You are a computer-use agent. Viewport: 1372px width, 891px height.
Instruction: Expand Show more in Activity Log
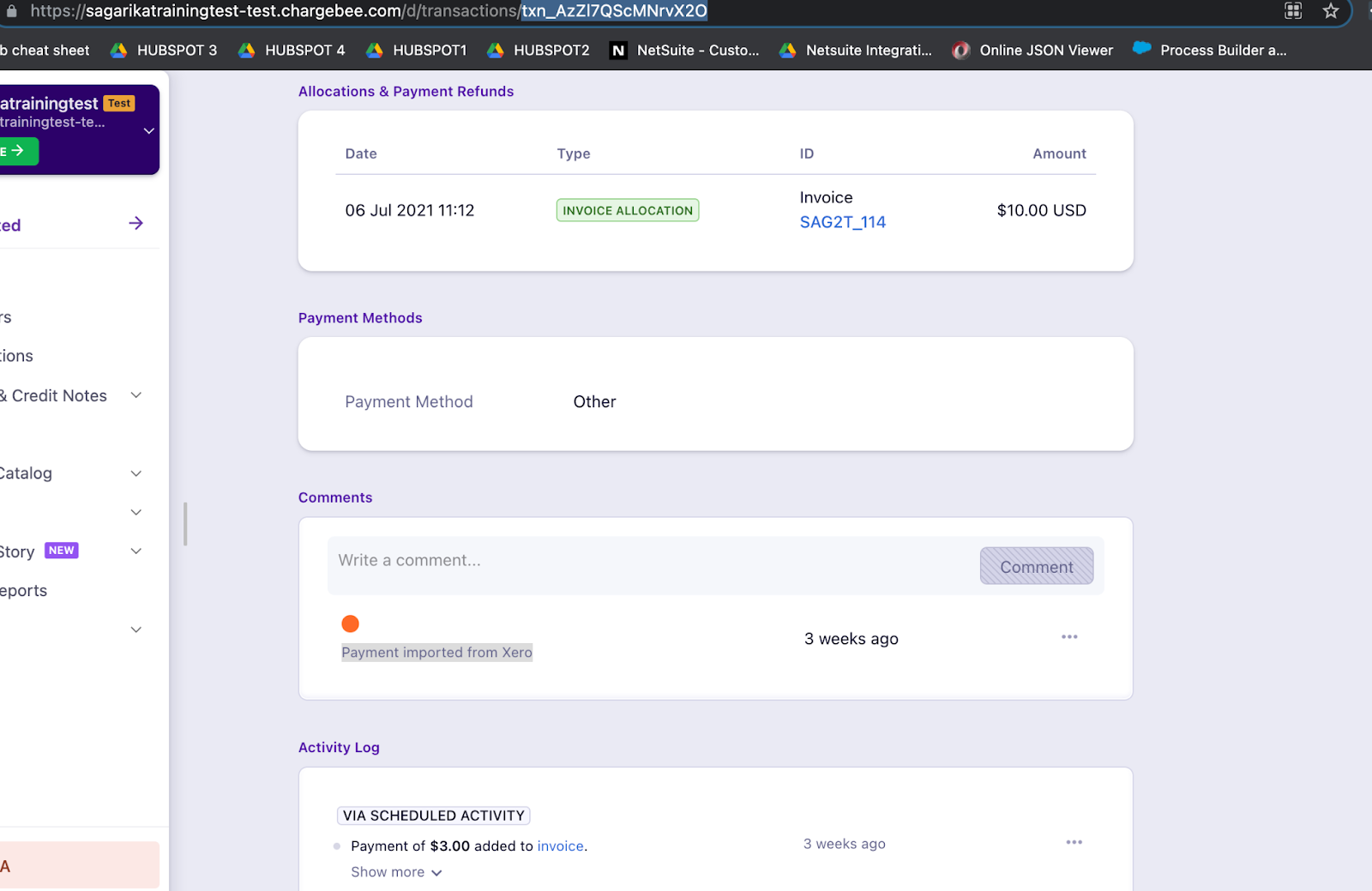point(396,872)
